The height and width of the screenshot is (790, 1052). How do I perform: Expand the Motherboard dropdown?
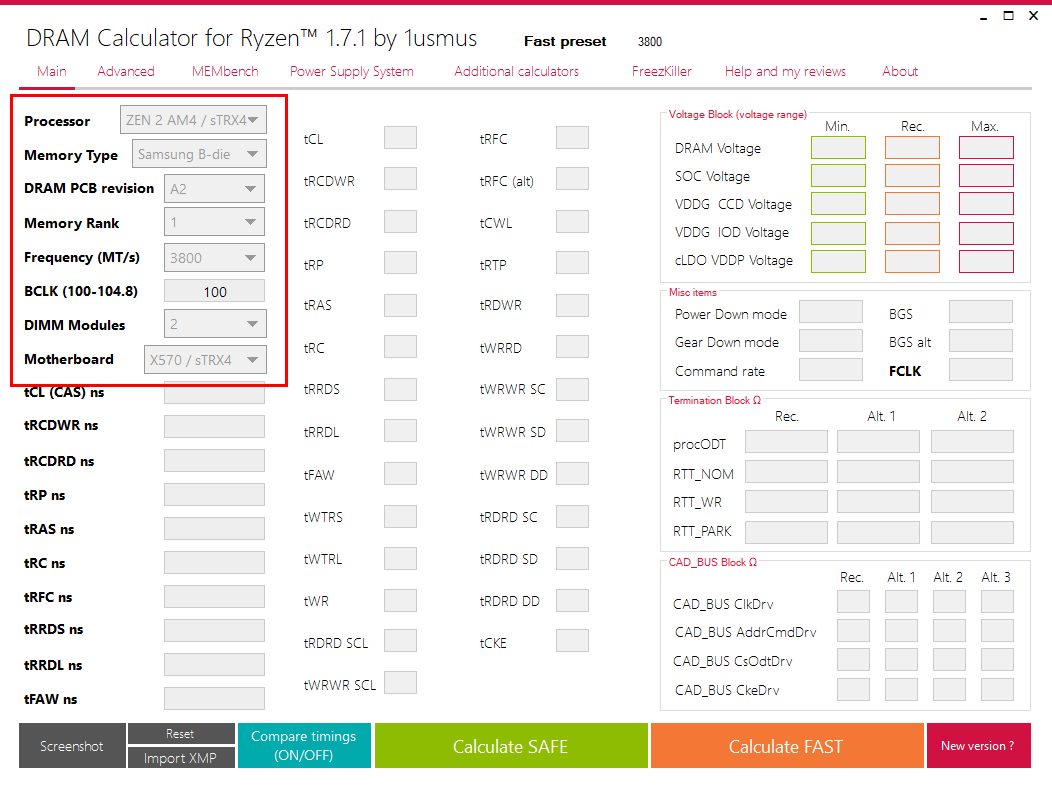click(x=205, y=360)
